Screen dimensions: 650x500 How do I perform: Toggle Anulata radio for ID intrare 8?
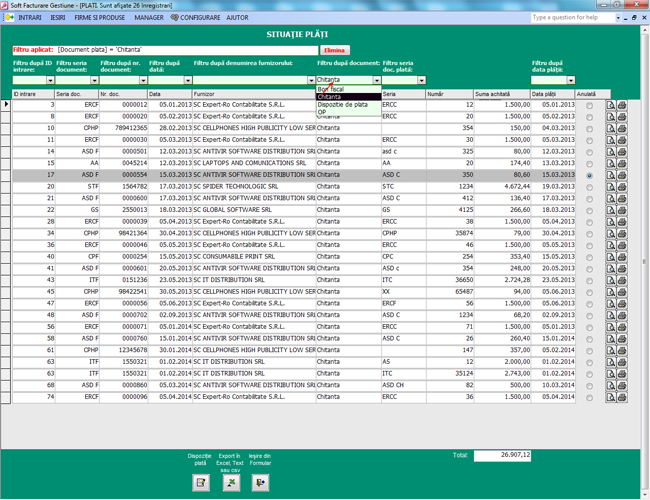589,117
